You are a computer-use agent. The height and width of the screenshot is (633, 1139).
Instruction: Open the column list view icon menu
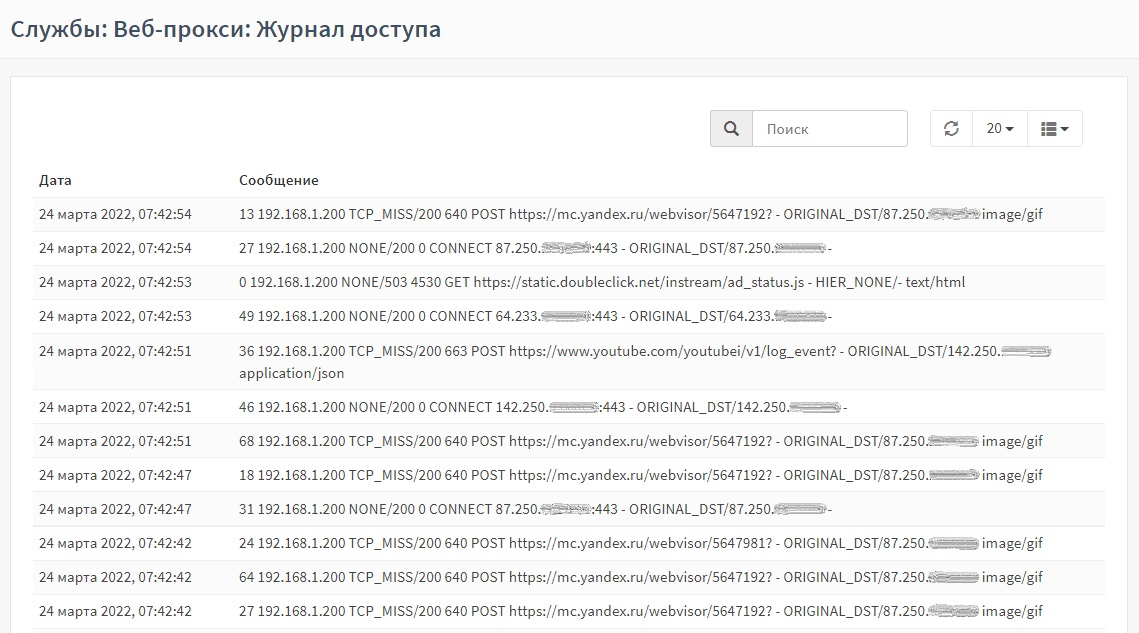(1055, 129)
